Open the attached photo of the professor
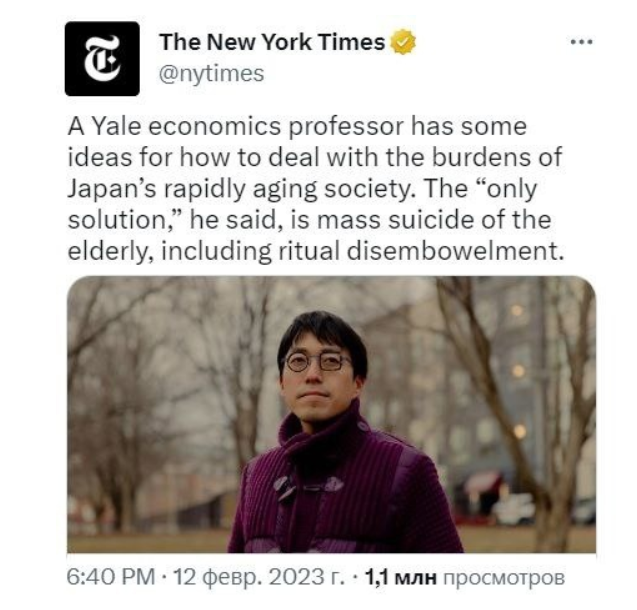 coord(331,414)
